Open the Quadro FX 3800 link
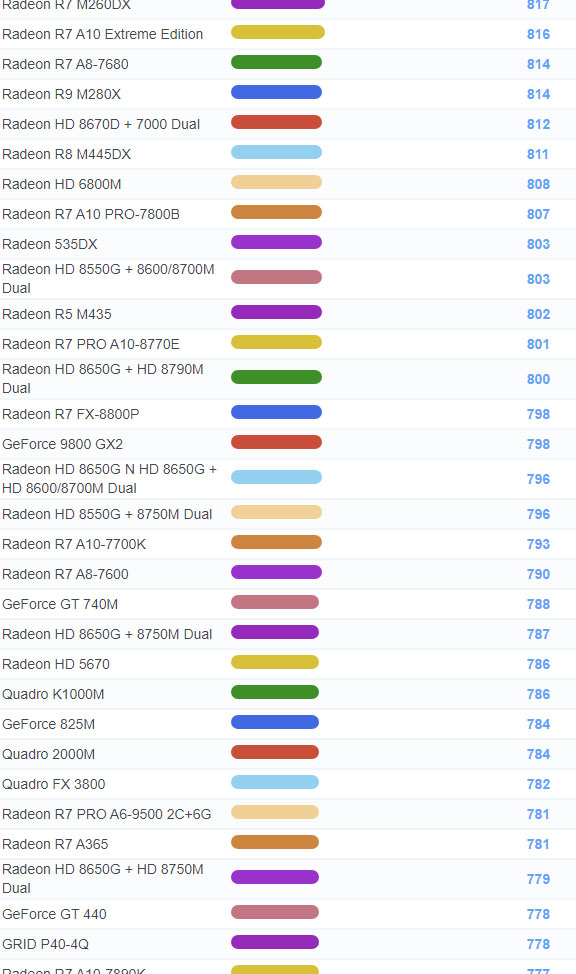The image size is (576, 974). (x=53, y=784)
